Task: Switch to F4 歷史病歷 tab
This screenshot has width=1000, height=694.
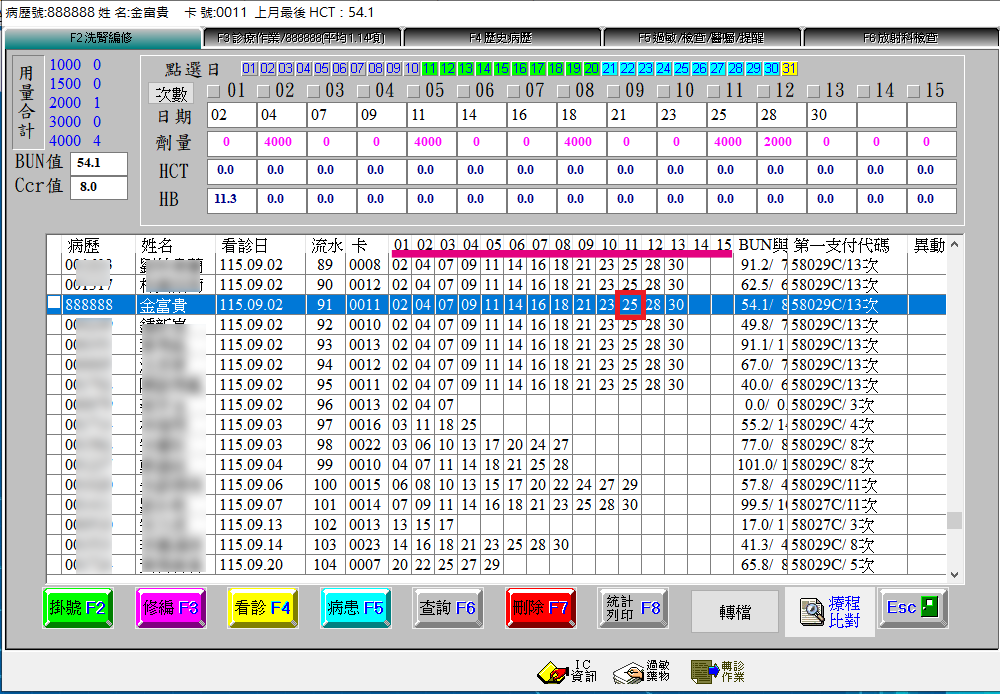Action: pos(501,38)
